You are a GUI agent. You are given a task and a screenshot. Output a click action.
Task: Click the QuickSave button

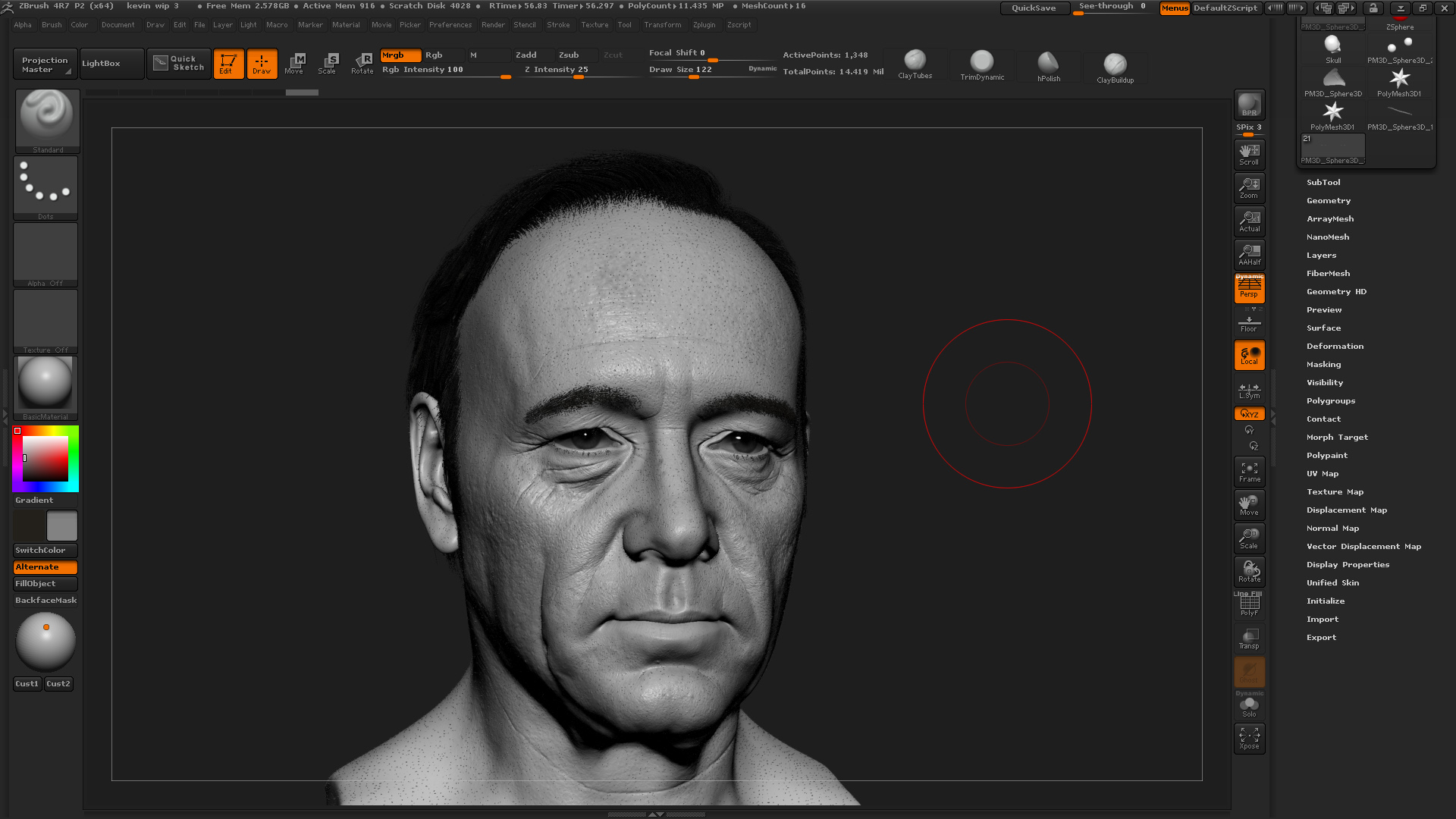click(x=1034, y=8)
